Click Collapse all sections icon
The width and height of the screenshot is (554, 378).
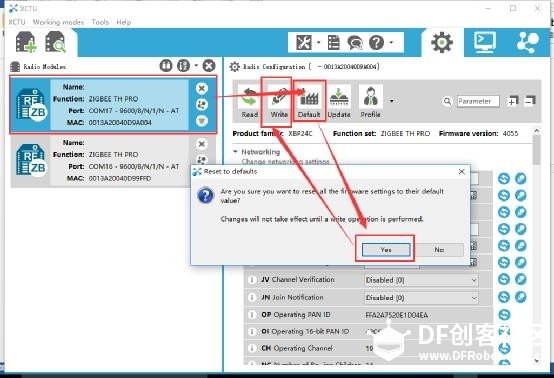(x=530, y=101)
